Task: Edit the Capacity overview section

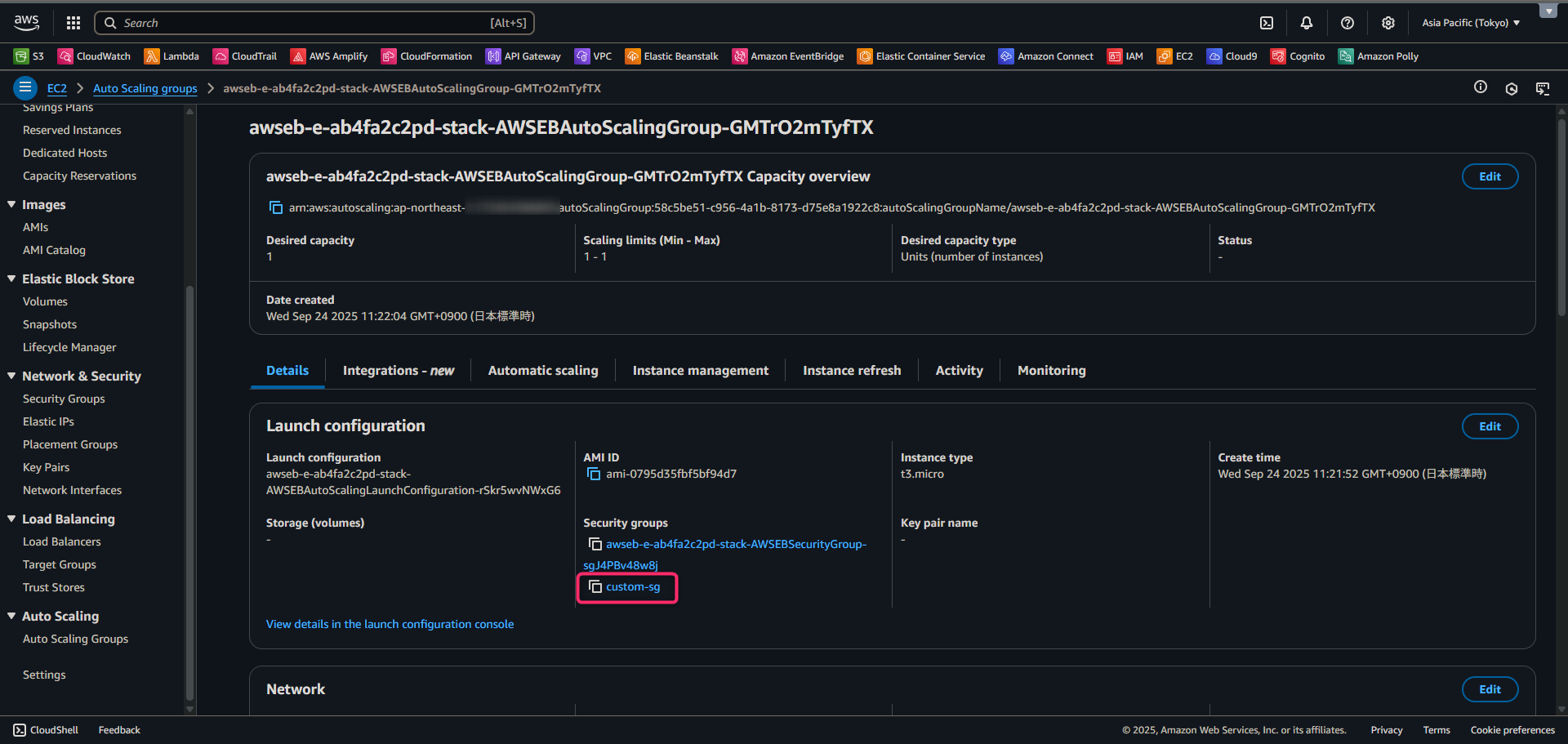Action: [x=1490, y=176]
